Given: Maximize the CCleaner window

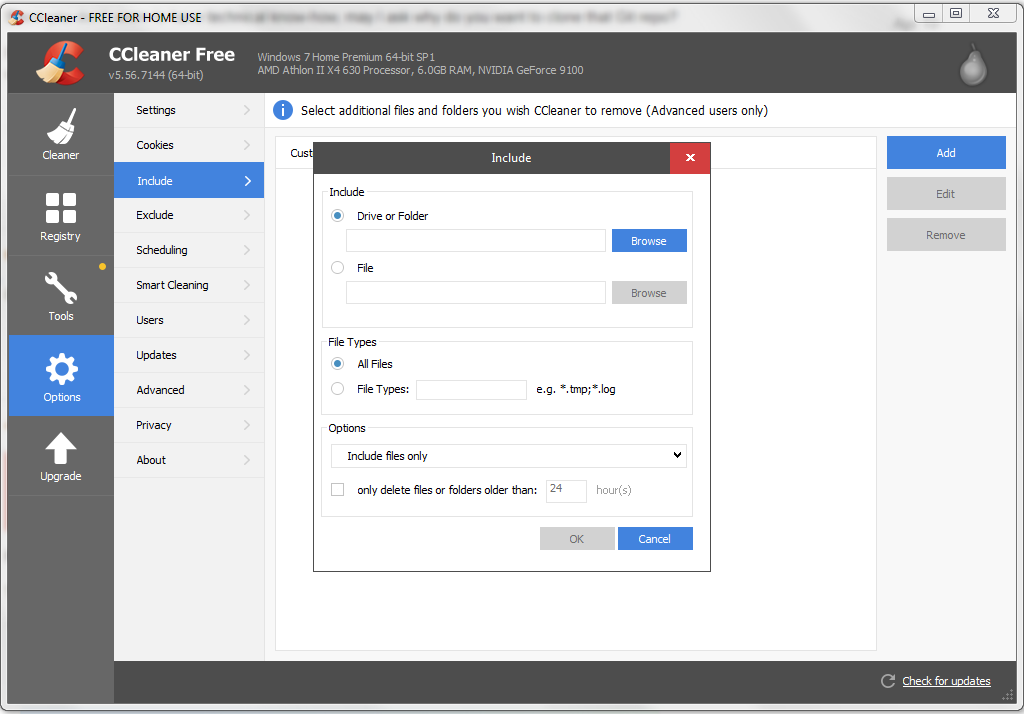Looking at the screenshot, I should coord(956,13).
